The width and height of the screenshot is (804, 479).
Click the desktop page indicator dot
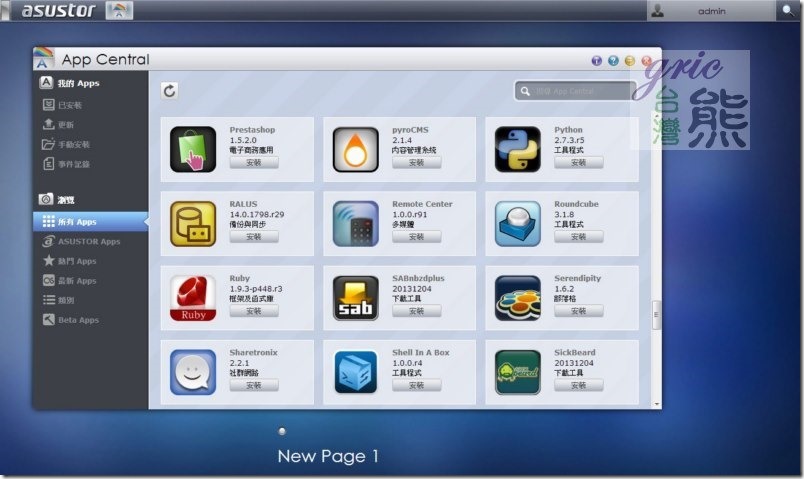[282, 431]
